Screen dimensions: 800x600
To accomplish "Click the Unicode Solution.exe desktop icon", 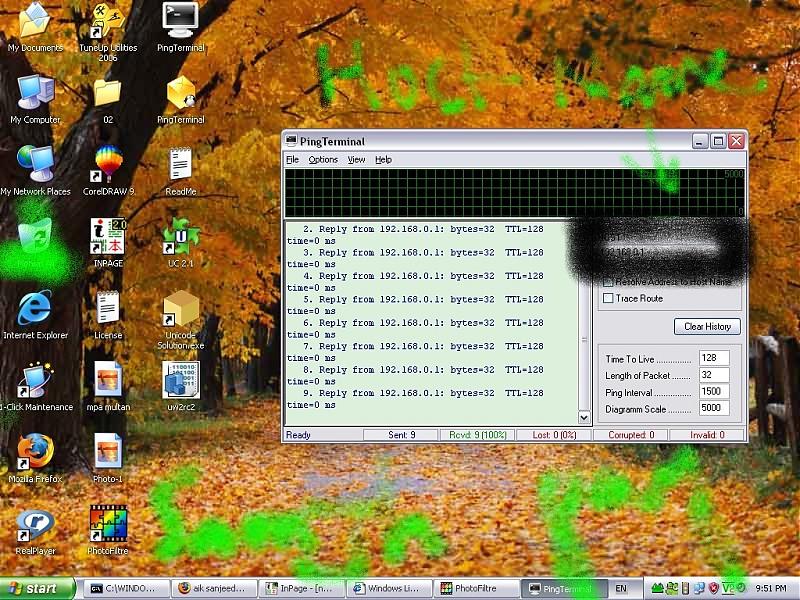I will point(180,308).
